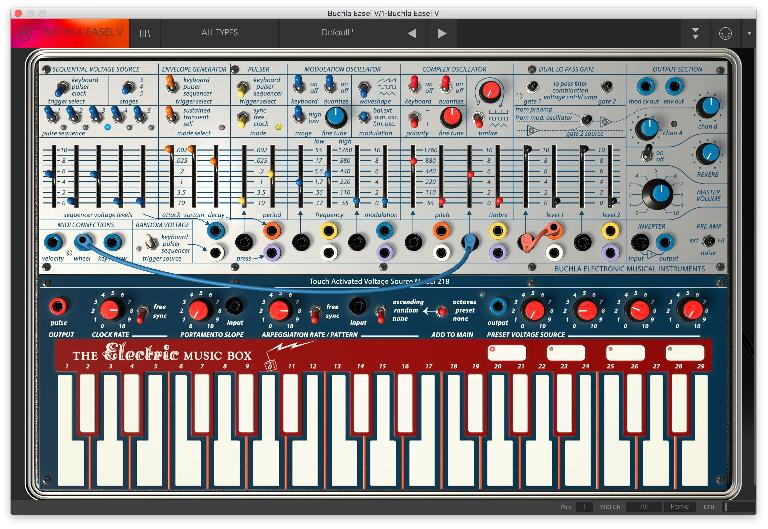Viewport: 768px width, 529px height.
Task: Flip modulation oscillator range high/low switch
Action: 298,114
